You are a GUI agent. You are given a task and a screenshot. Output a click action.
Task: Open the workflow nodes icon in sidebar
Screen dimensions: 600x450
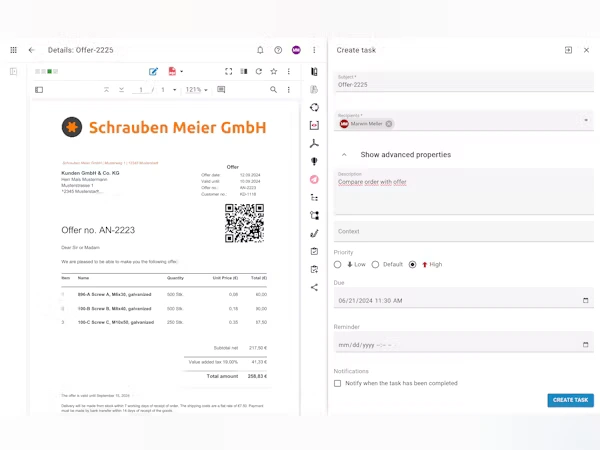click(314, 215)
